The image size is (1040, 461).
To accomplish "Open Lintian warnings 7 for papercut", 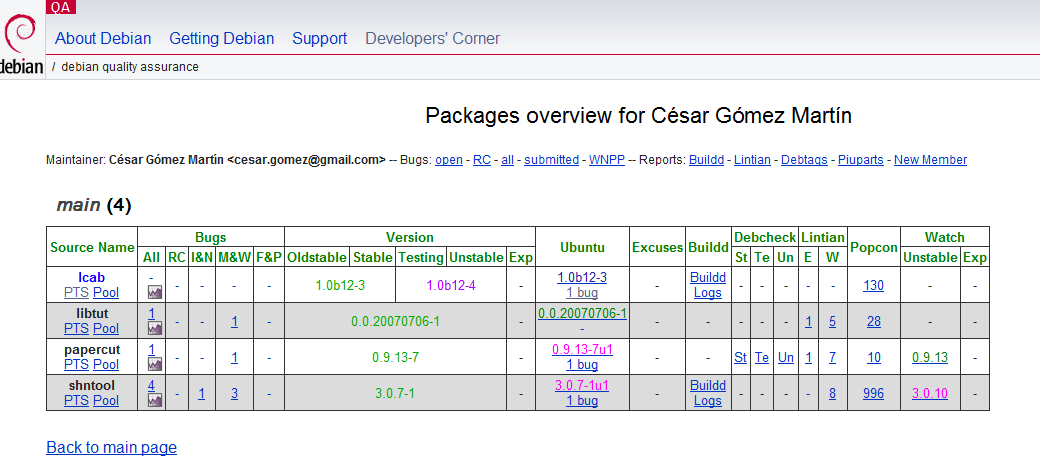I will coord(832,358).
